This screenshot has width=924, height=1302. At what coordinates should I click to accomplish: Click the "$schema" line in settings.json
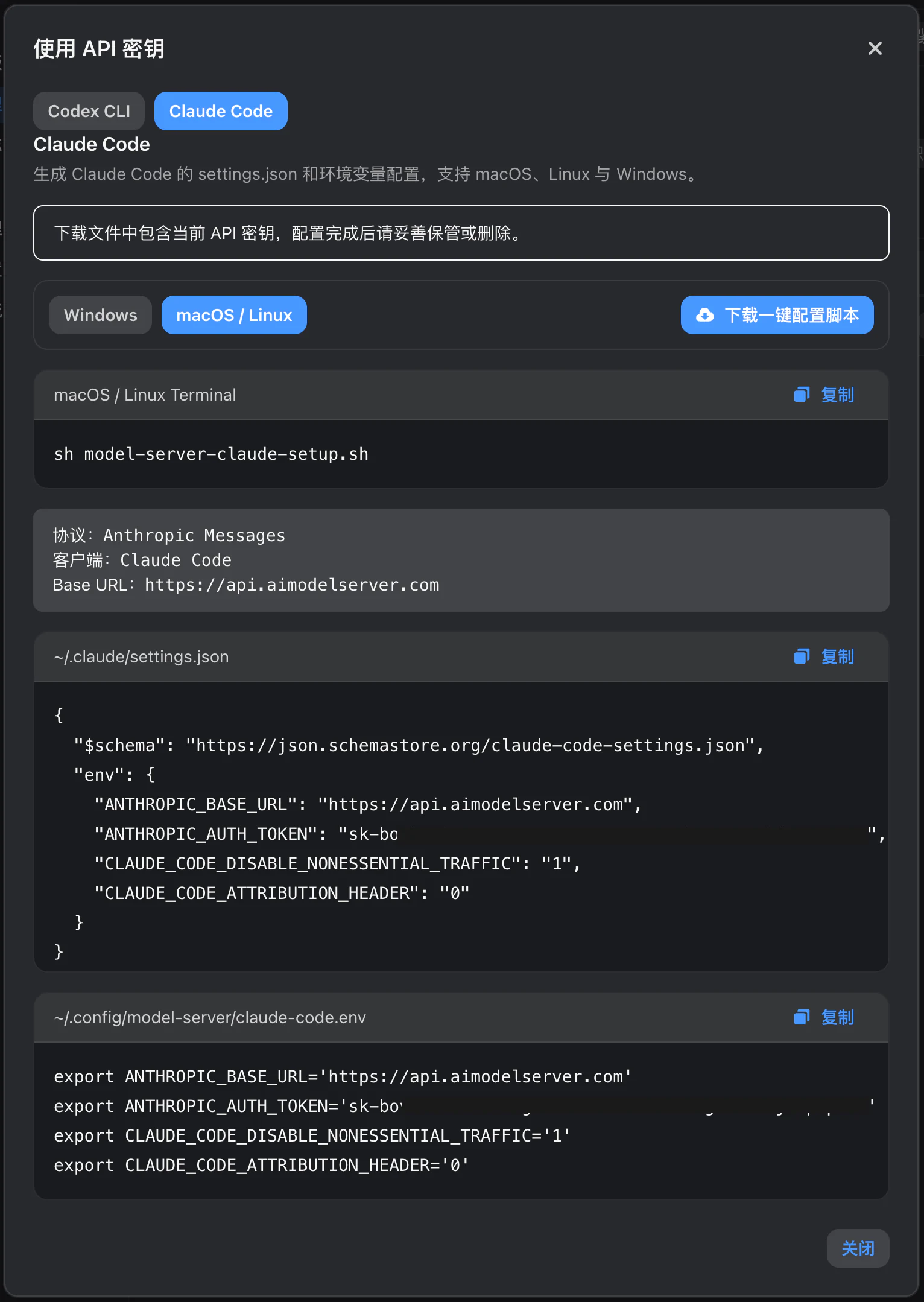pos(419,745)
